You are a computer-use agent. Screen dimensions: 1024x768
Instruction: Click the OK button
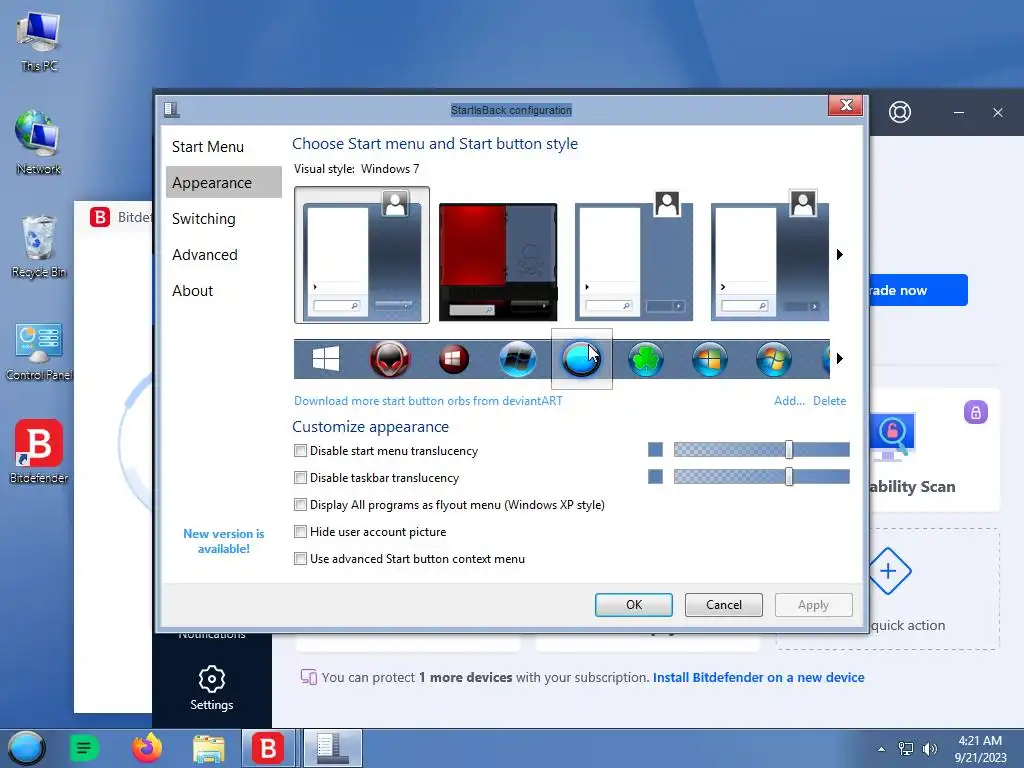point(633,605)
